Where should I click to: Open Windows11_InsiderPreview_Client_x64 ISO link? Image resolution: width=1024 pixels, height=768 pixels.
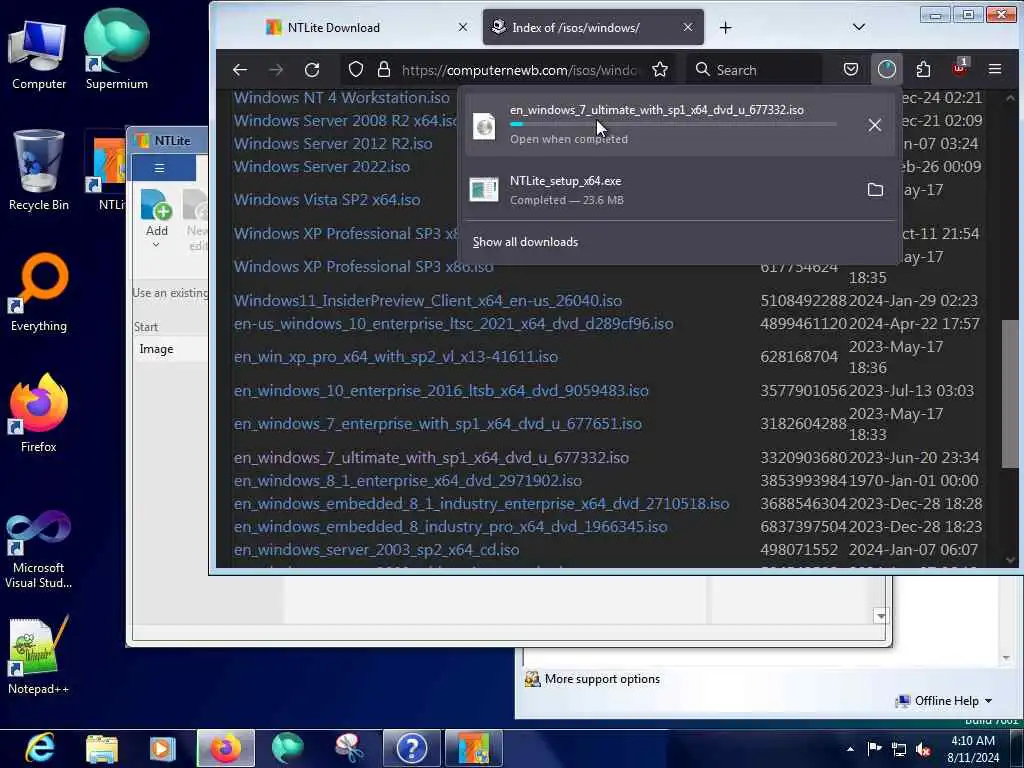(428, 300)
